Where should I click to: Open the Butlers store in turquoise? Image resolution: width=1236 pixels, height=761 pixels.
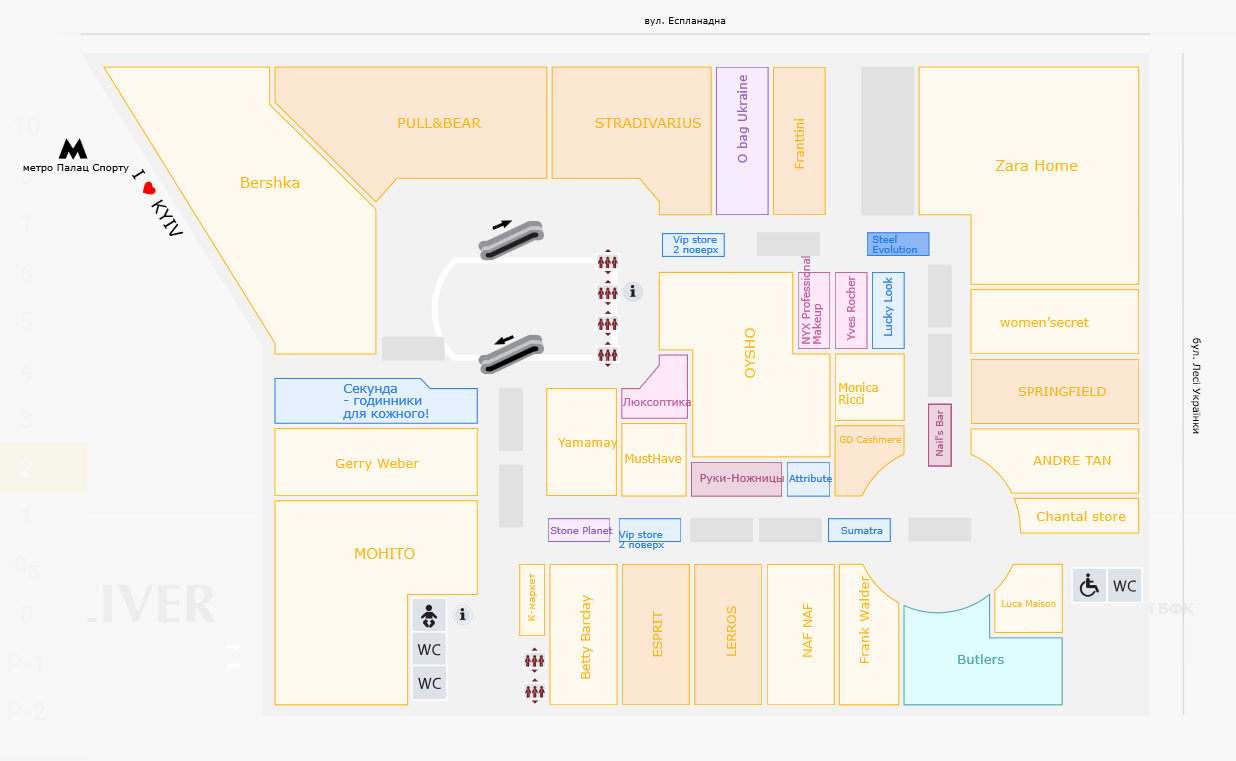point(979,660)
